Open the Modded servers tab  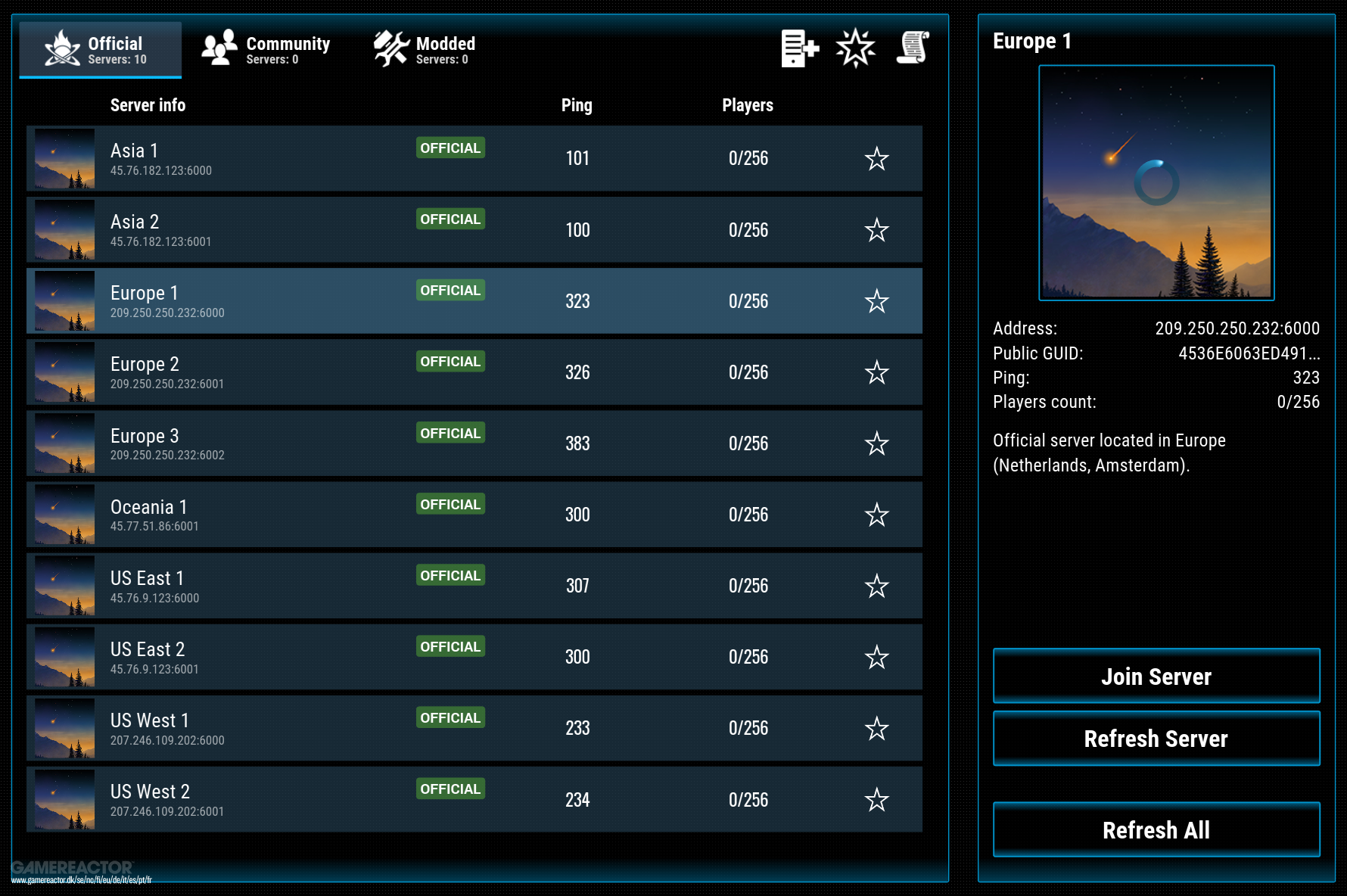[x=425, y=49]
